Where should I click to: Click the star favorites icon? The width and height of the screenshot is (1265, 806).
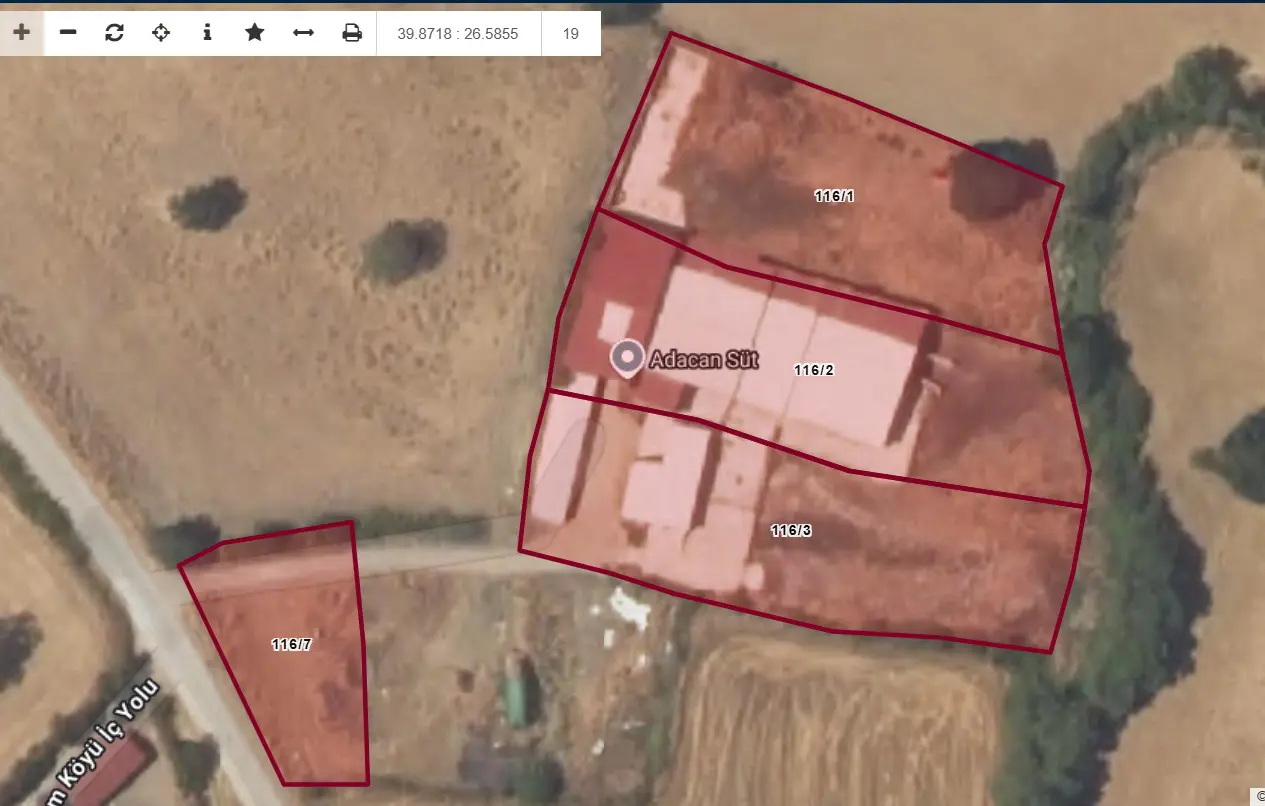click(x=255, y=33)
